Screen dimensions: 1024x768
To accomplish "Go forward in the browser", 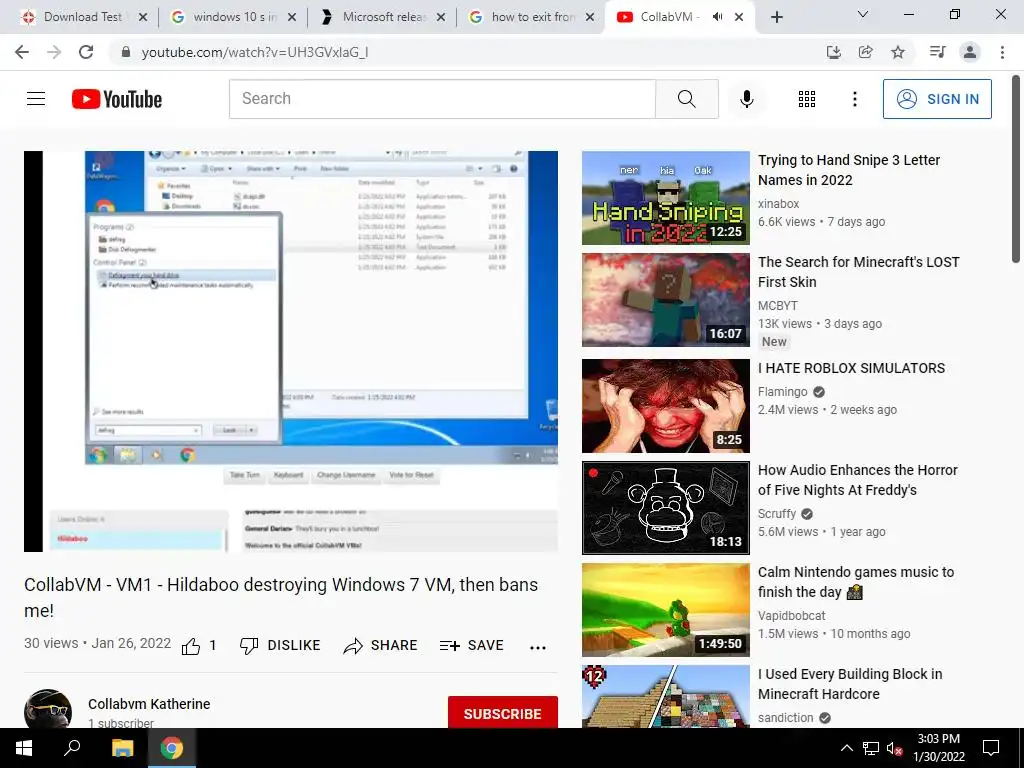I will 54,52.
